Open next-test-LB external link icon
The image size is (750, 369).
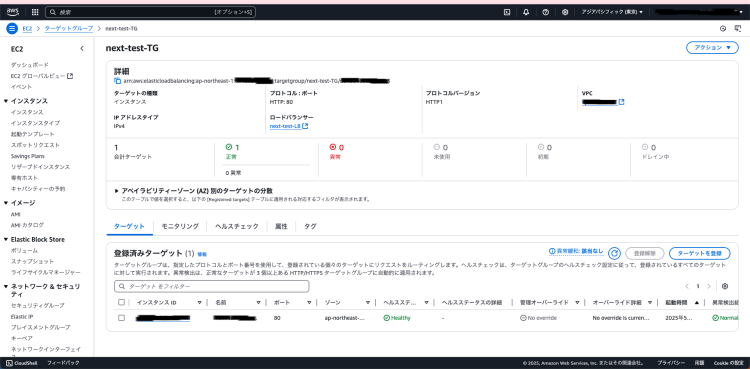coord(305,126)
